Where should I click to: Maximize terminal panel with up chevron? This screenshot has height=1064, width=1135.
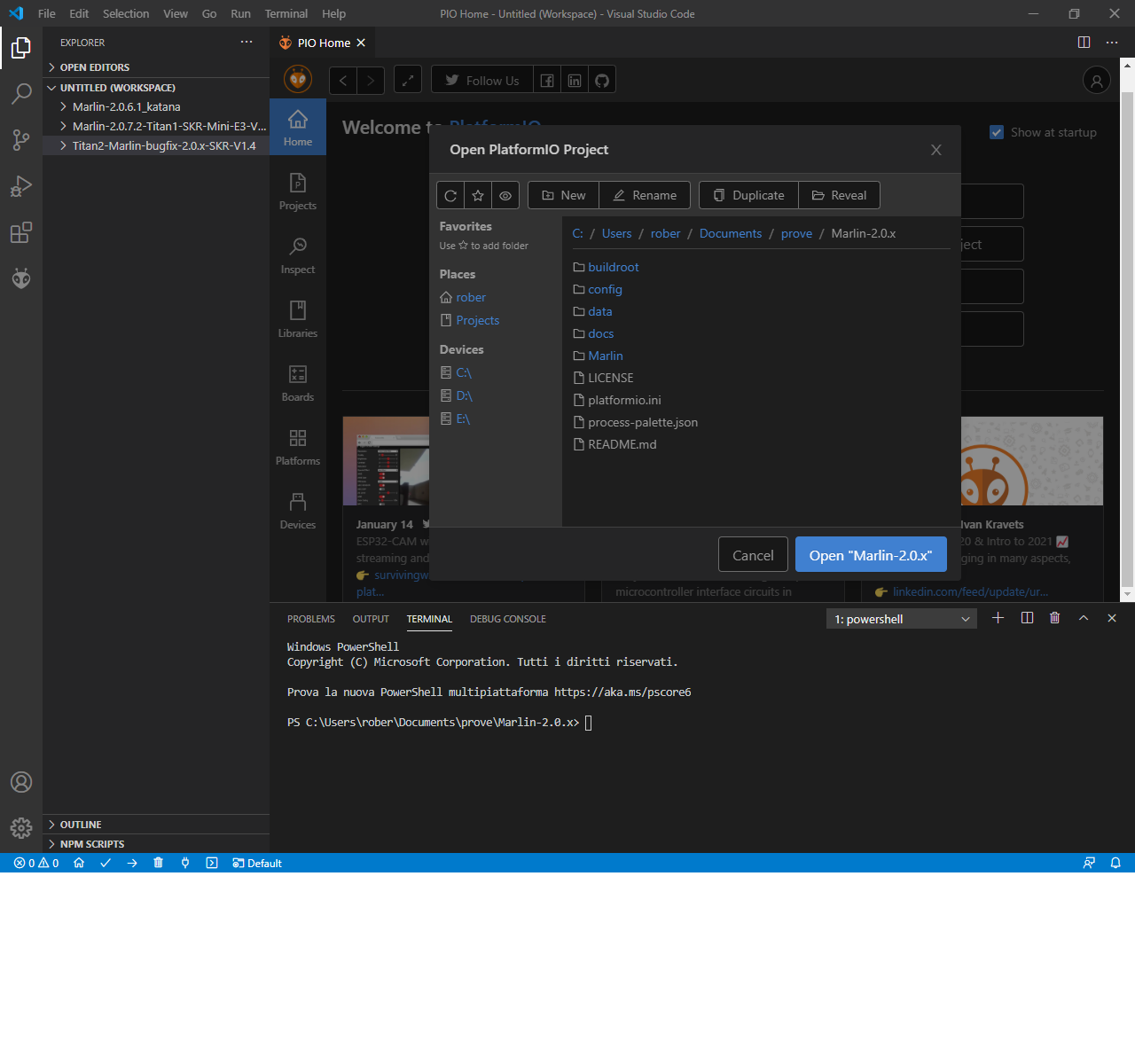click(x=1084, y=618)
